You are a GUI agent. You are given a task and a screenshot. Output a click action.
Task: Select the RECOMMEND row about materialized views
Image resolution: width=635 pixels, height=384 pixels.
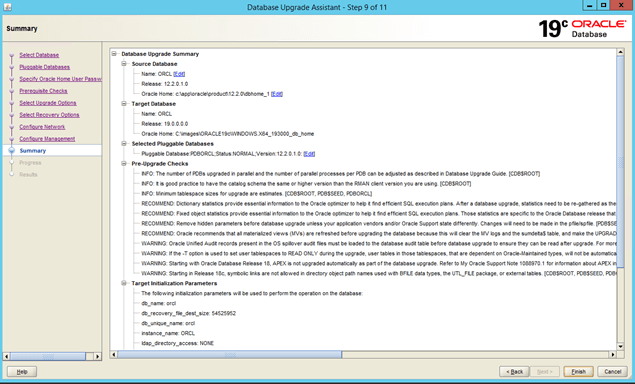379,234
